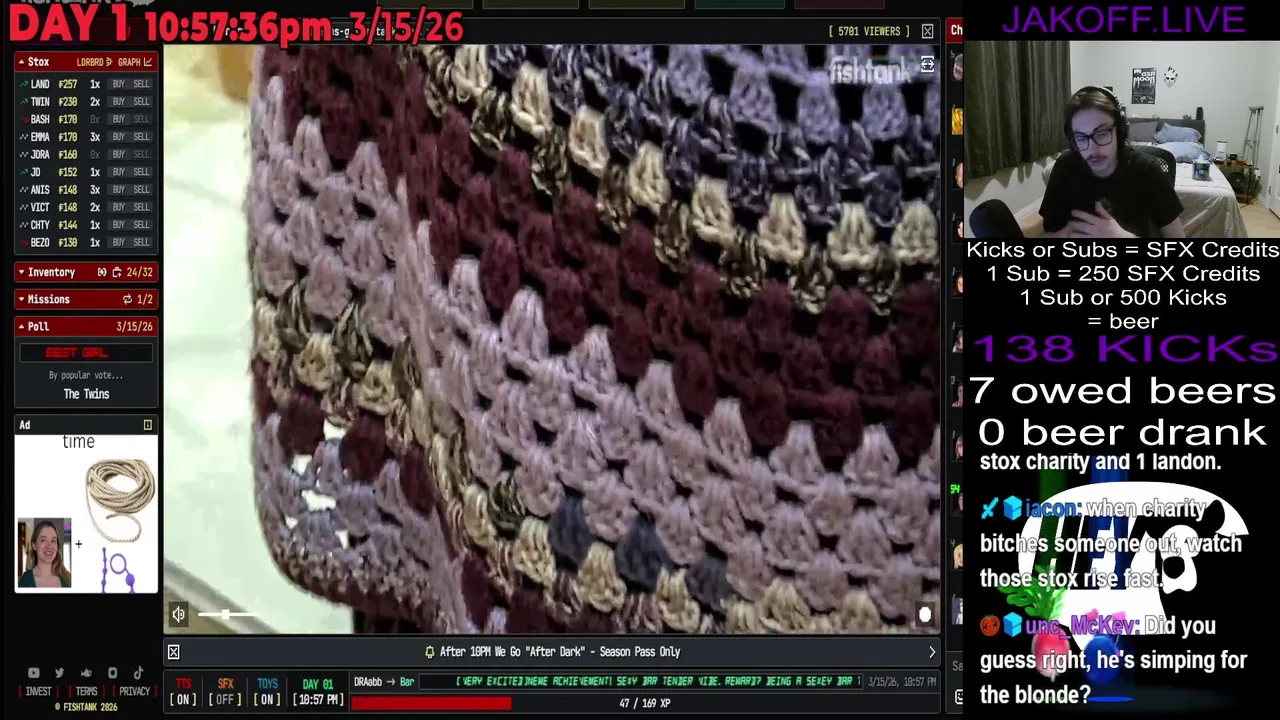Sell ANIS stock

tap(141, 189)
